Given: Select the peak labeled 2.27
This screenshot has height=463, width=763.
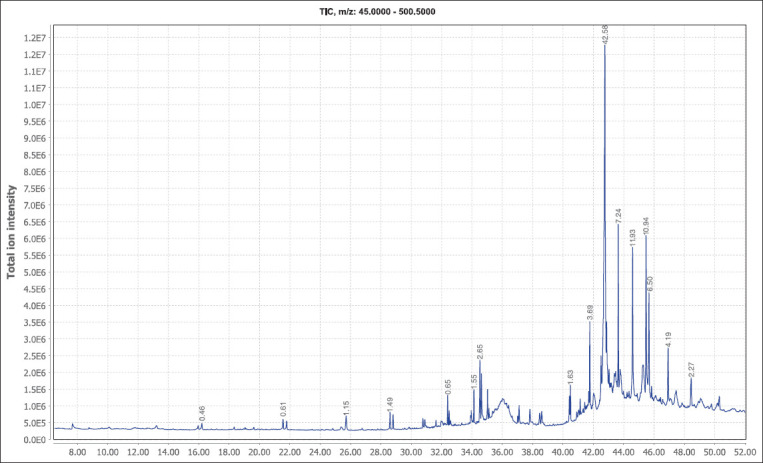Looking at the screenshot, I should tap(691, 370).
